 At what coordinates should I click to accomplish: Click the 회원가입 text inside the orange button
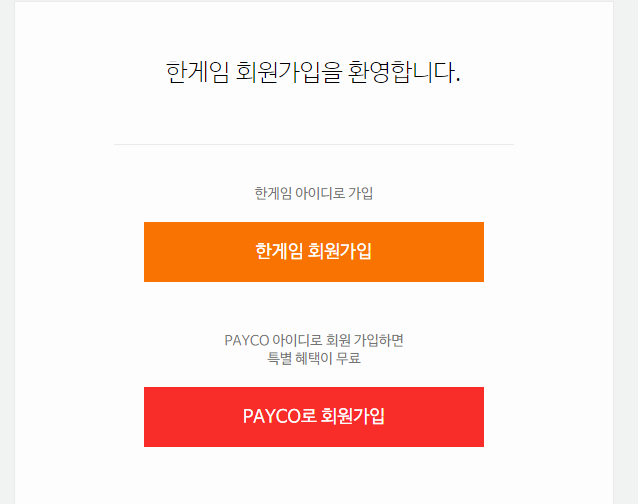point(339,251)
